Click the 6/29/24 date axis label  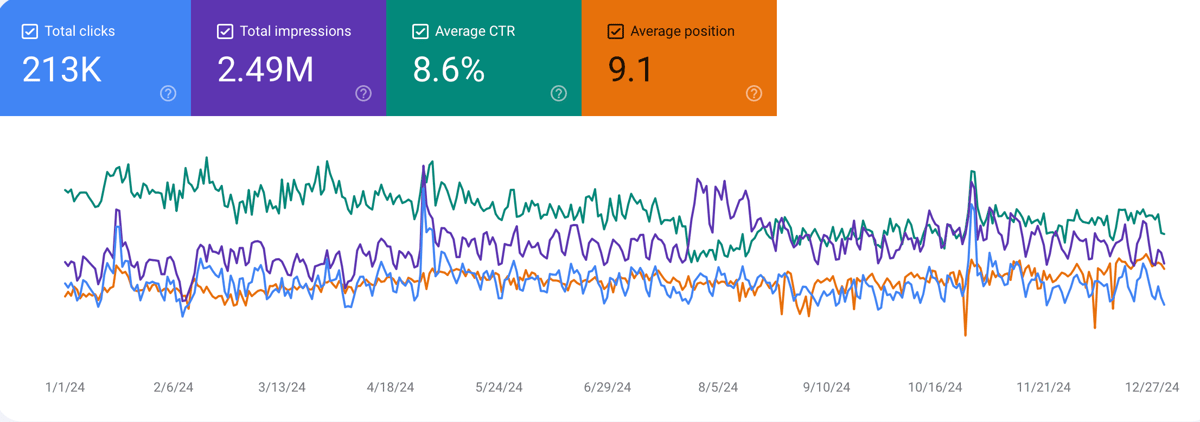pyautogui.click(x=607, y=387)
